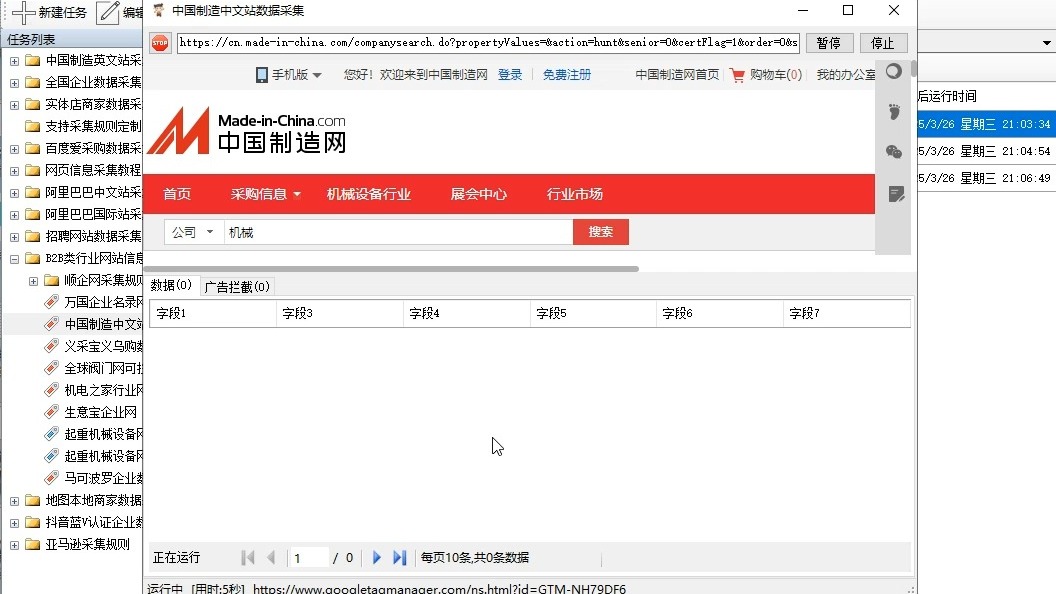1056x594 pixels.
Task: Click the red STOP icon beside URL
Action: 160,43
